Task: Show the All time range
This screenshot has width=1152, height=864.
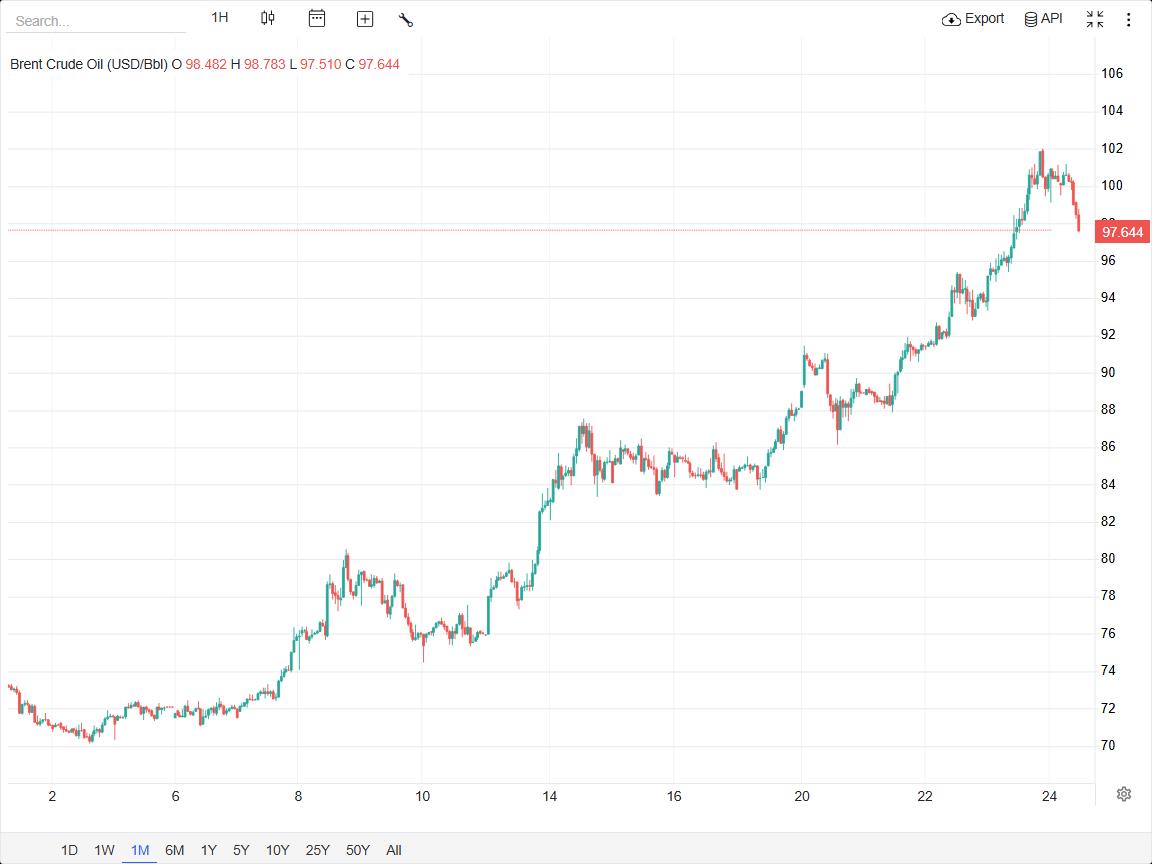Action: tap(394, 850)
